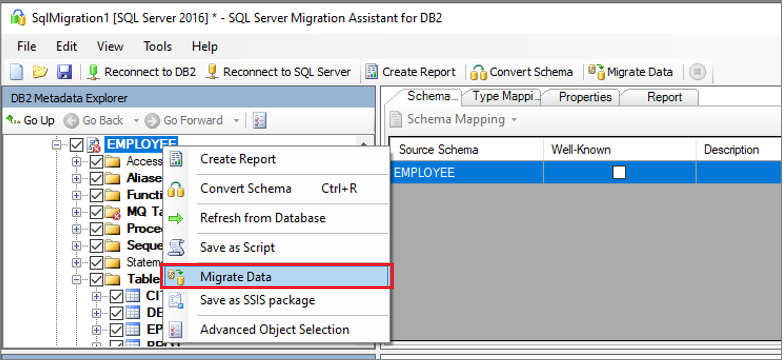Screen dimensions: 784x361
Task: Choose Migrate Data from the context menu
Action: coord(276,276)
